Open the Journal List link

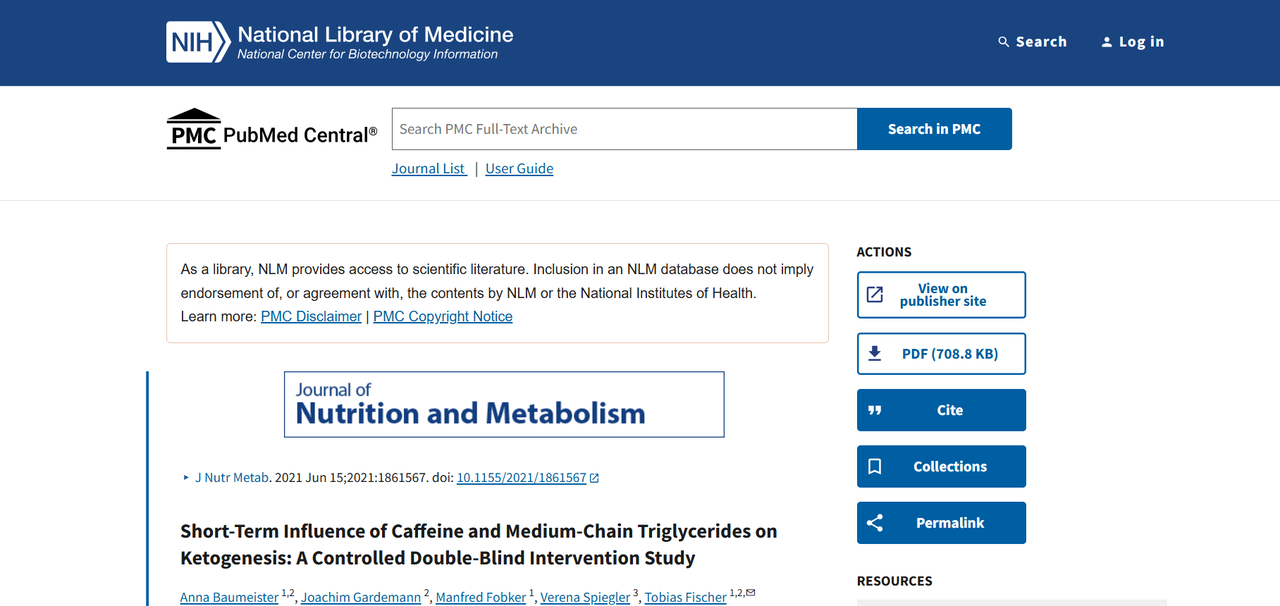pyautogui.click(x=428, y=169)
